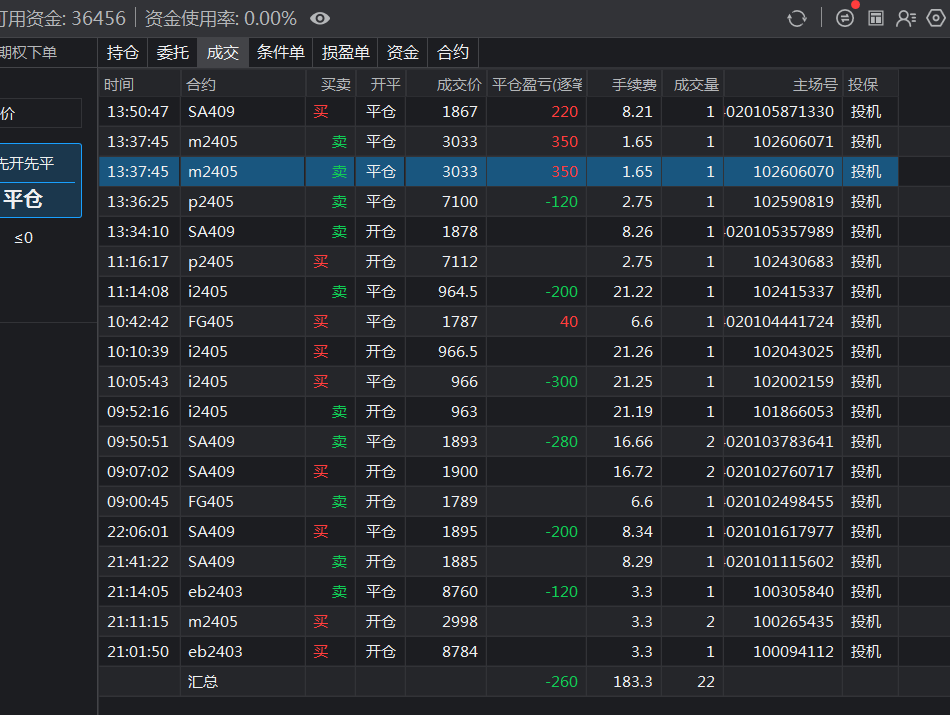The width and height of the screenshot is (950, 715).
Task: Switch to the 合约 tab
Action: point(453,53)
